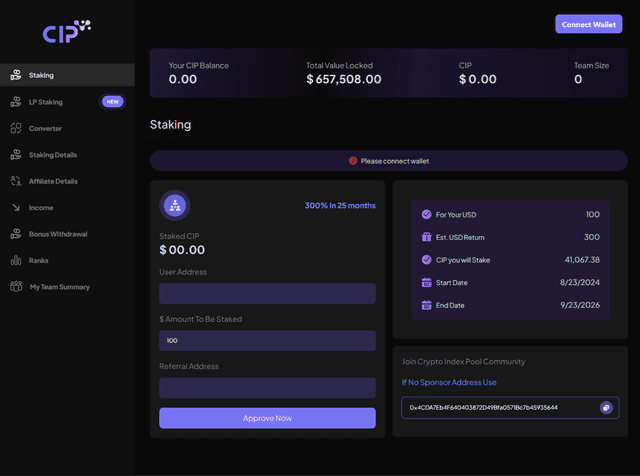
Task: Click the Income arrow icon
Action: tap(16, 208)
